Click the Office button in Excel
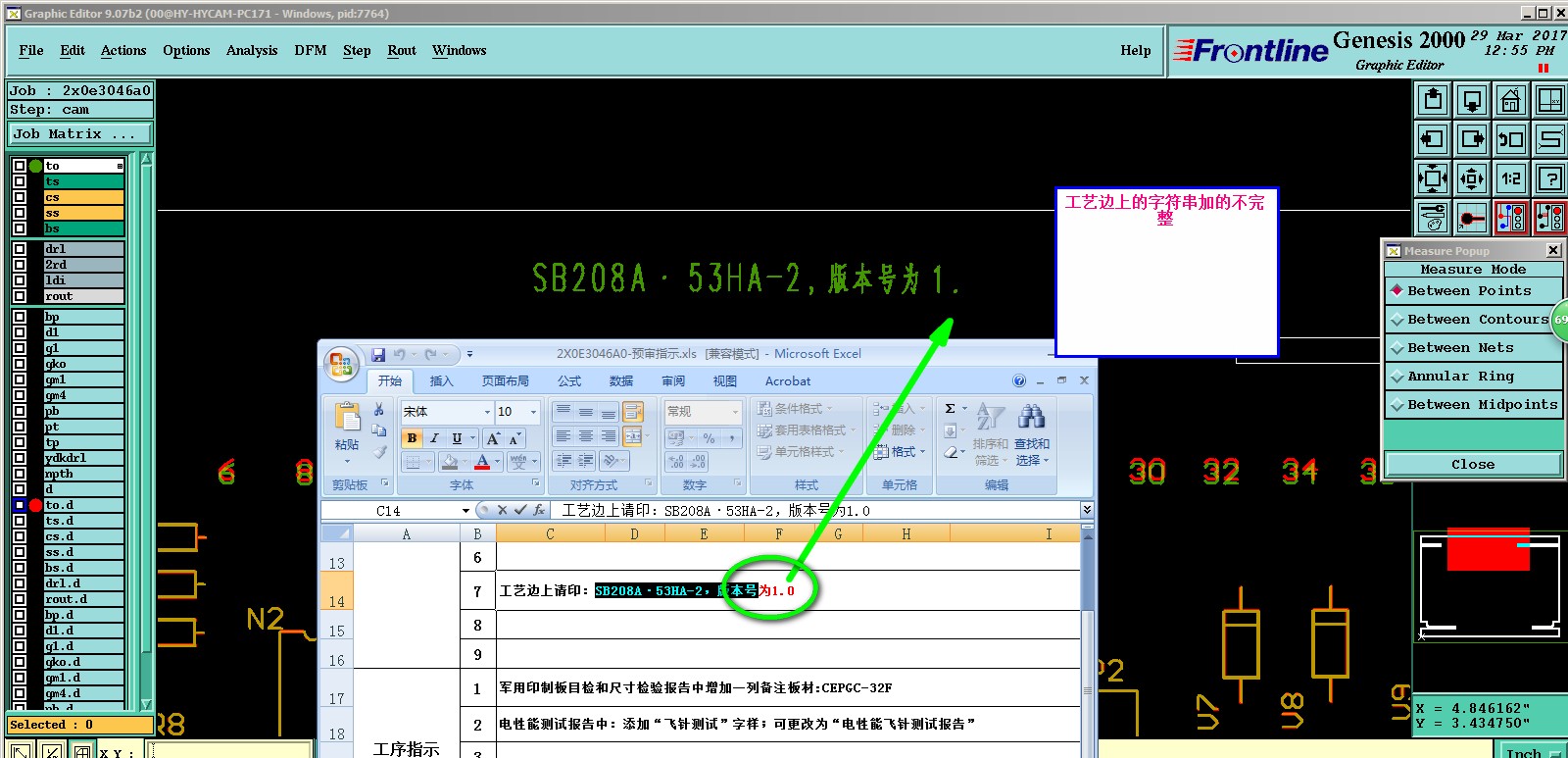The image size is (1568, 758). click(341, 366)
